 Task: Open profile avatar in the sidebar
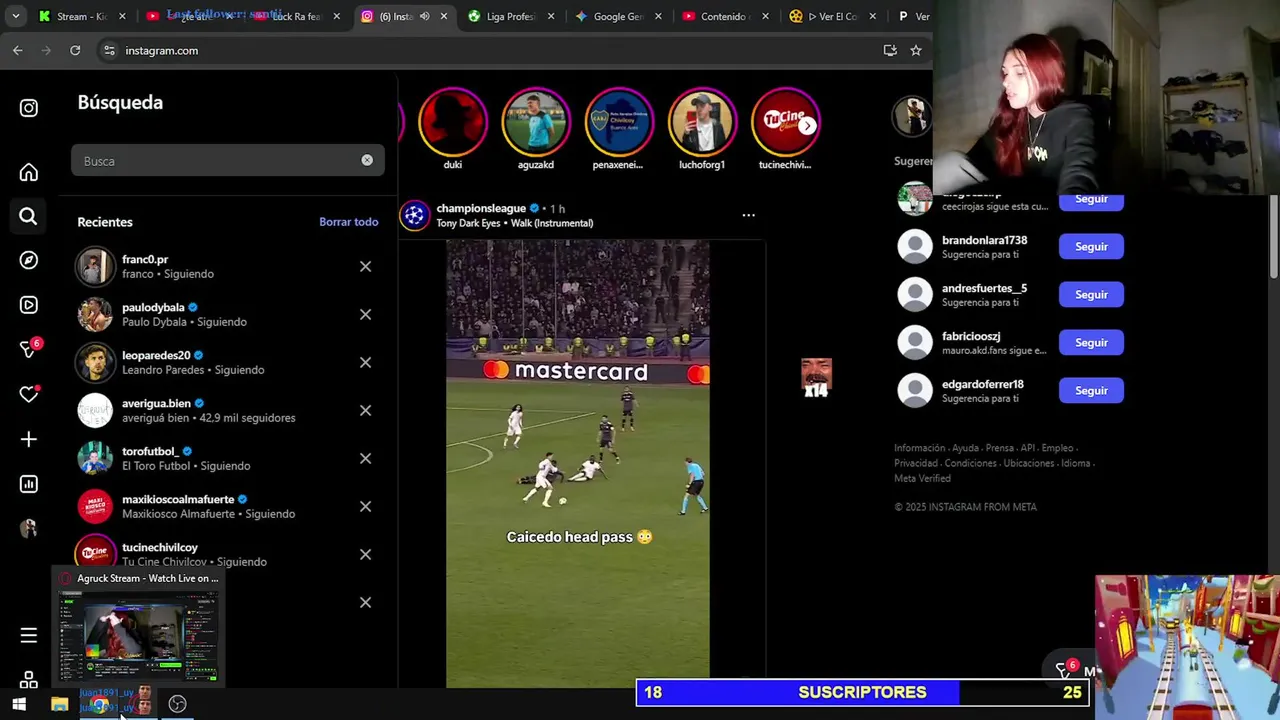[x=28, y=529]
